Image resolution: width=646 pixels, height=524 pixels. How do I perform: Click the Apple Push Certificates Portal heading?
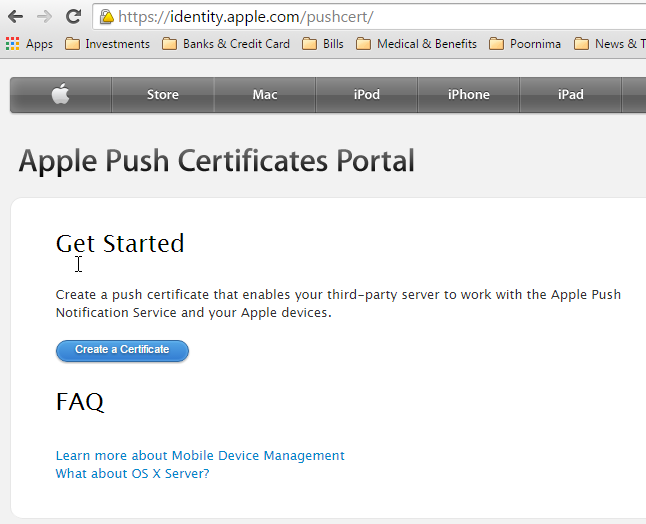click(x=217, y=161)
